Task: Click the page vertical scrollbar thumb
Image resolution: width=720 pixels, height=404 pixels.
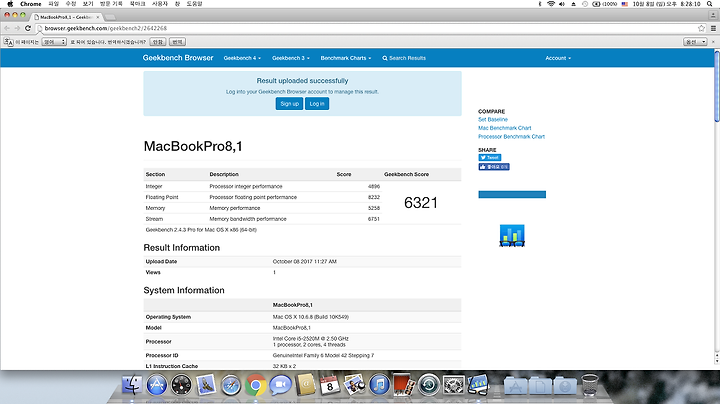Action: click(717, 86)
